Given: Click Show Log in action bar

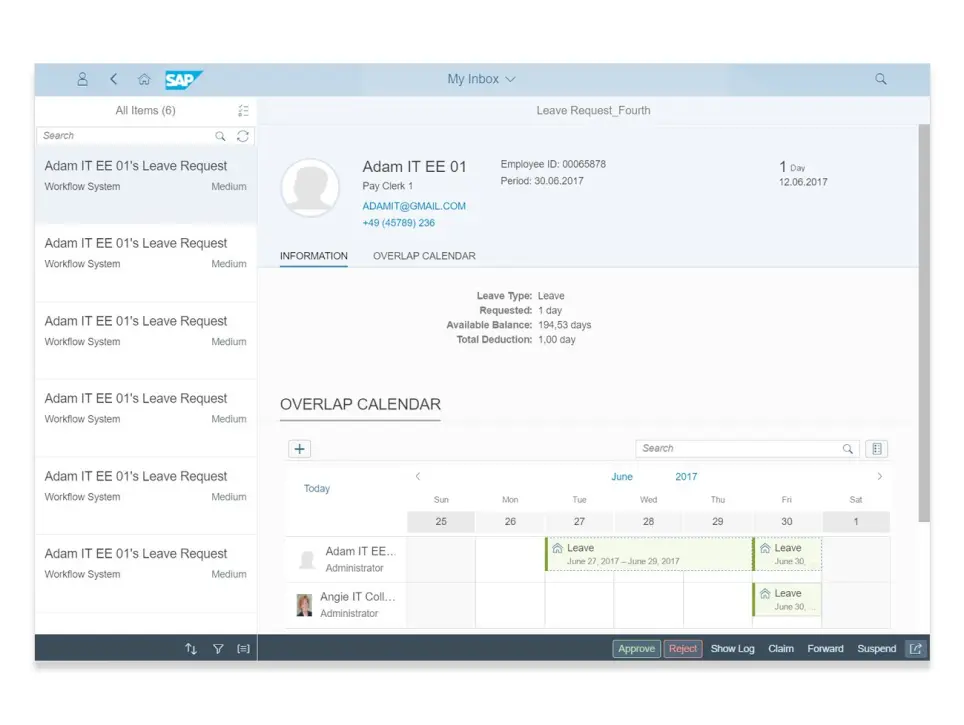Looking at the screenshot, I should click(x=732, y=649).
